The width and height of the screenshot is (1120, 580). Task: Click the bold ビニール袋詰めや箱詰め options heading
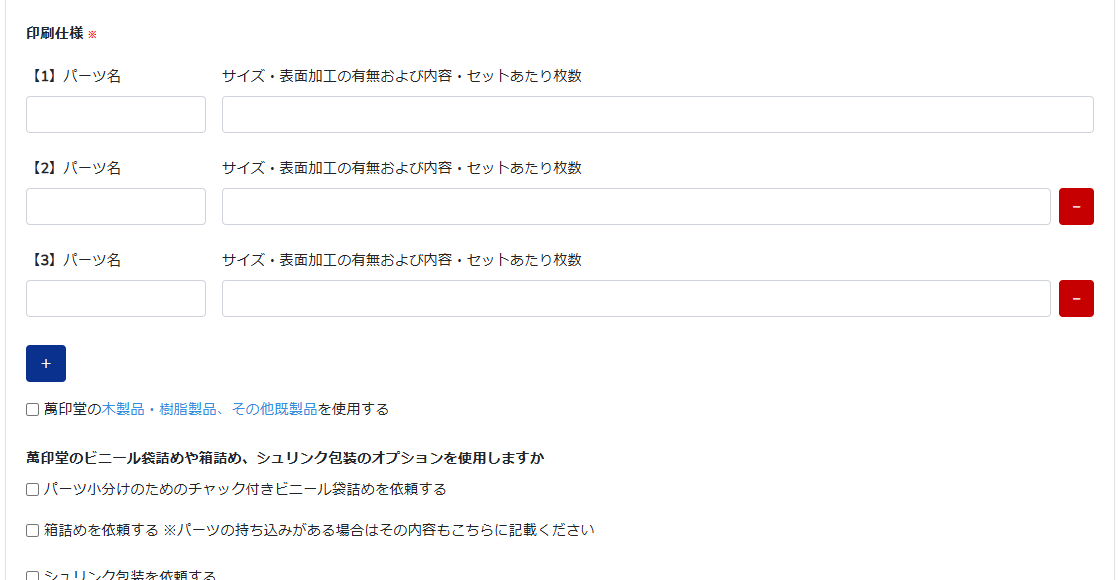286,458
